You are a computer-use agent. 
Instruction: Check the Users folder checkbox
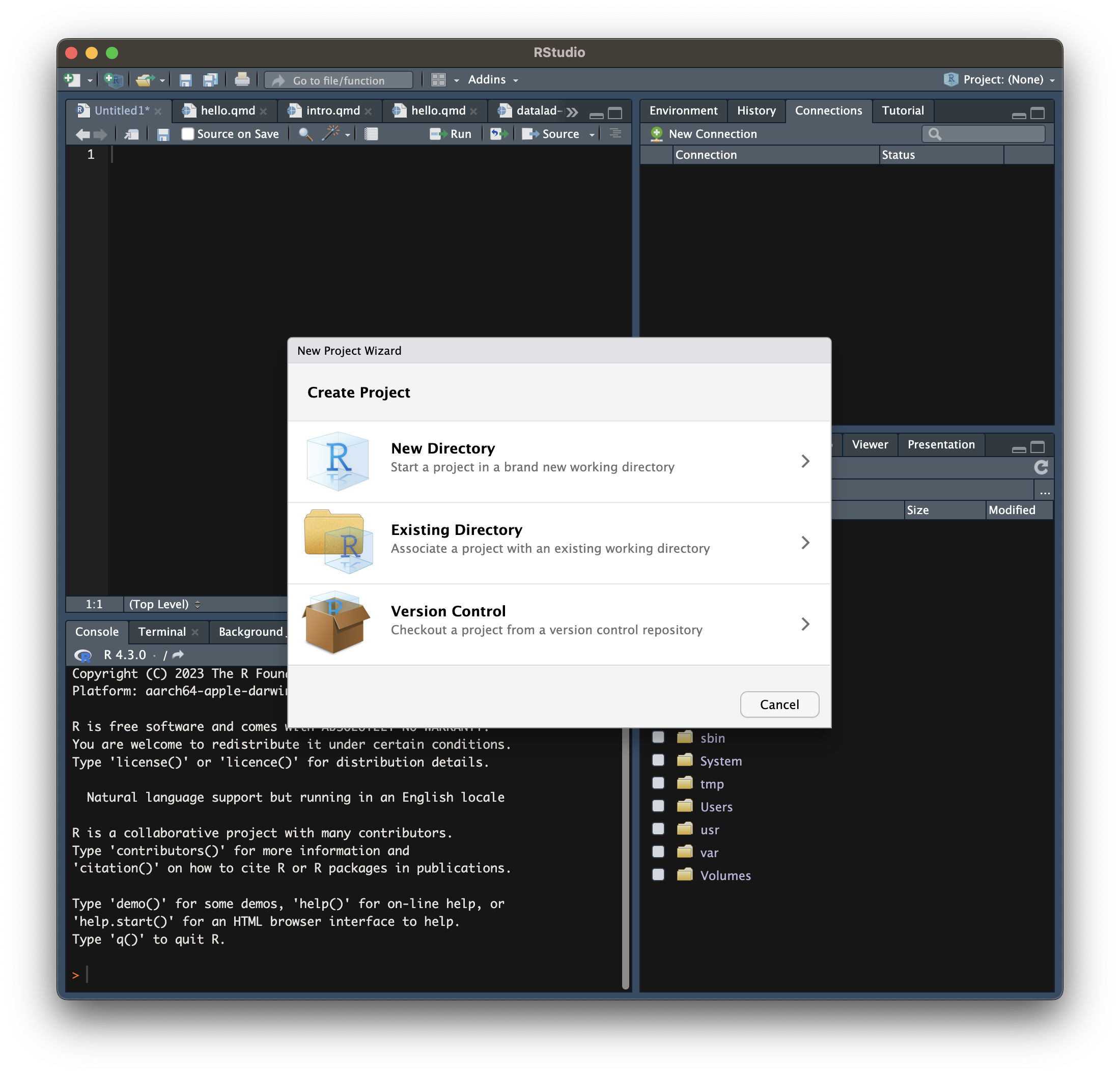point(658,806)
